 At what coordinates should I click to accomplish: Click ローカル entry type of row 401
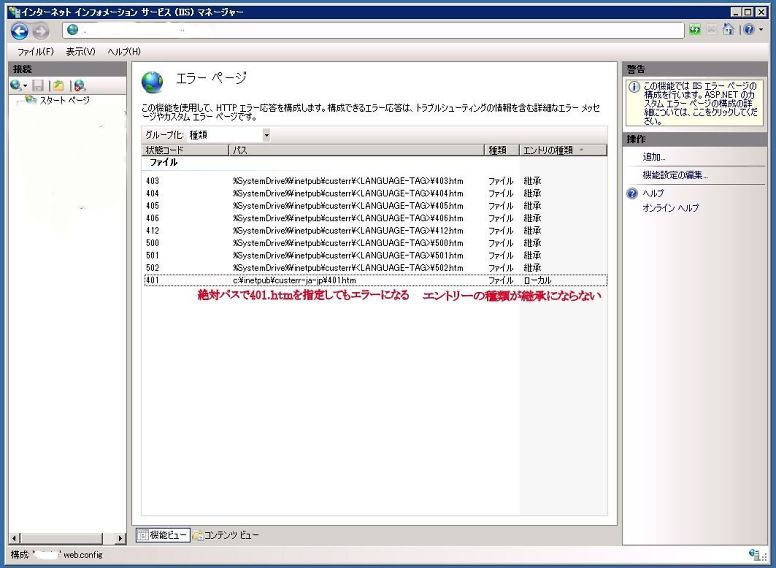[x=537, y=281]
